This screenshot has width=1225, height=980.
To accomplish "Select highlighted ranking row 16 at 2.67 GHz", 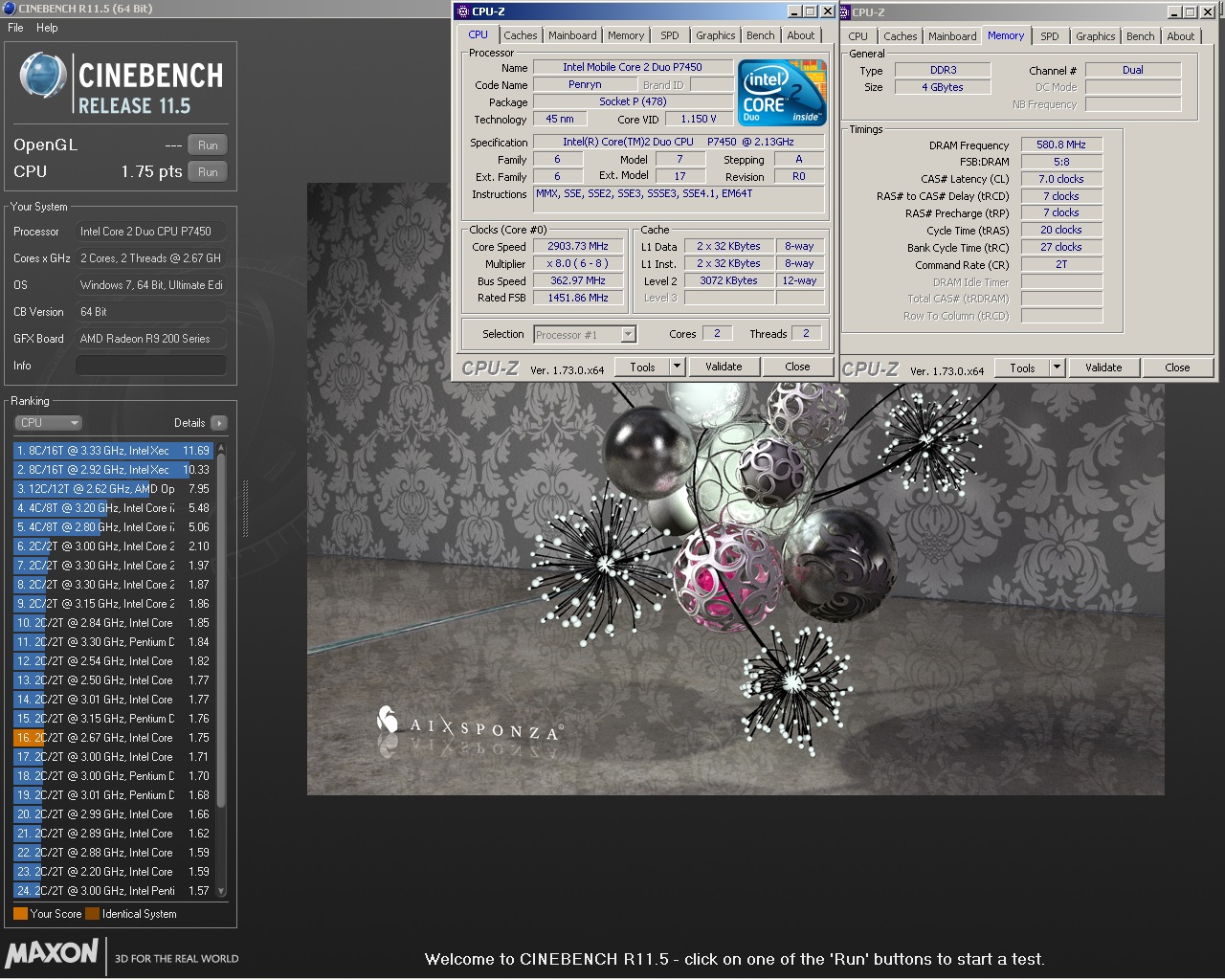I will [113, 738].
